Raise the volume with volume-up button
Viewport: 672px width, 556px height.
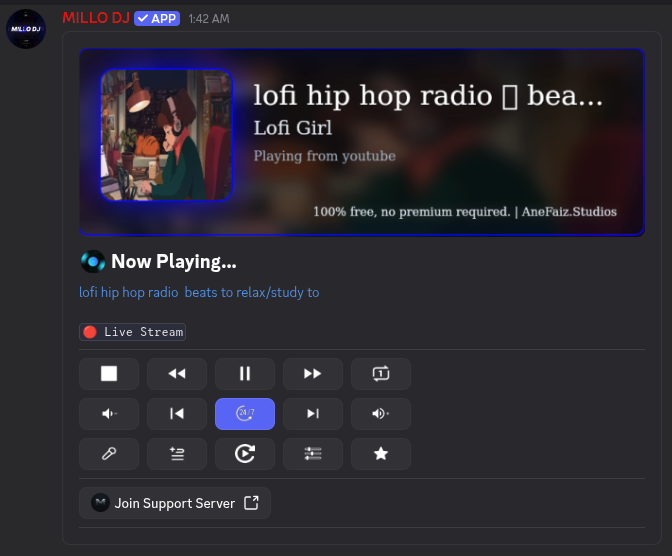click(381, 414)
